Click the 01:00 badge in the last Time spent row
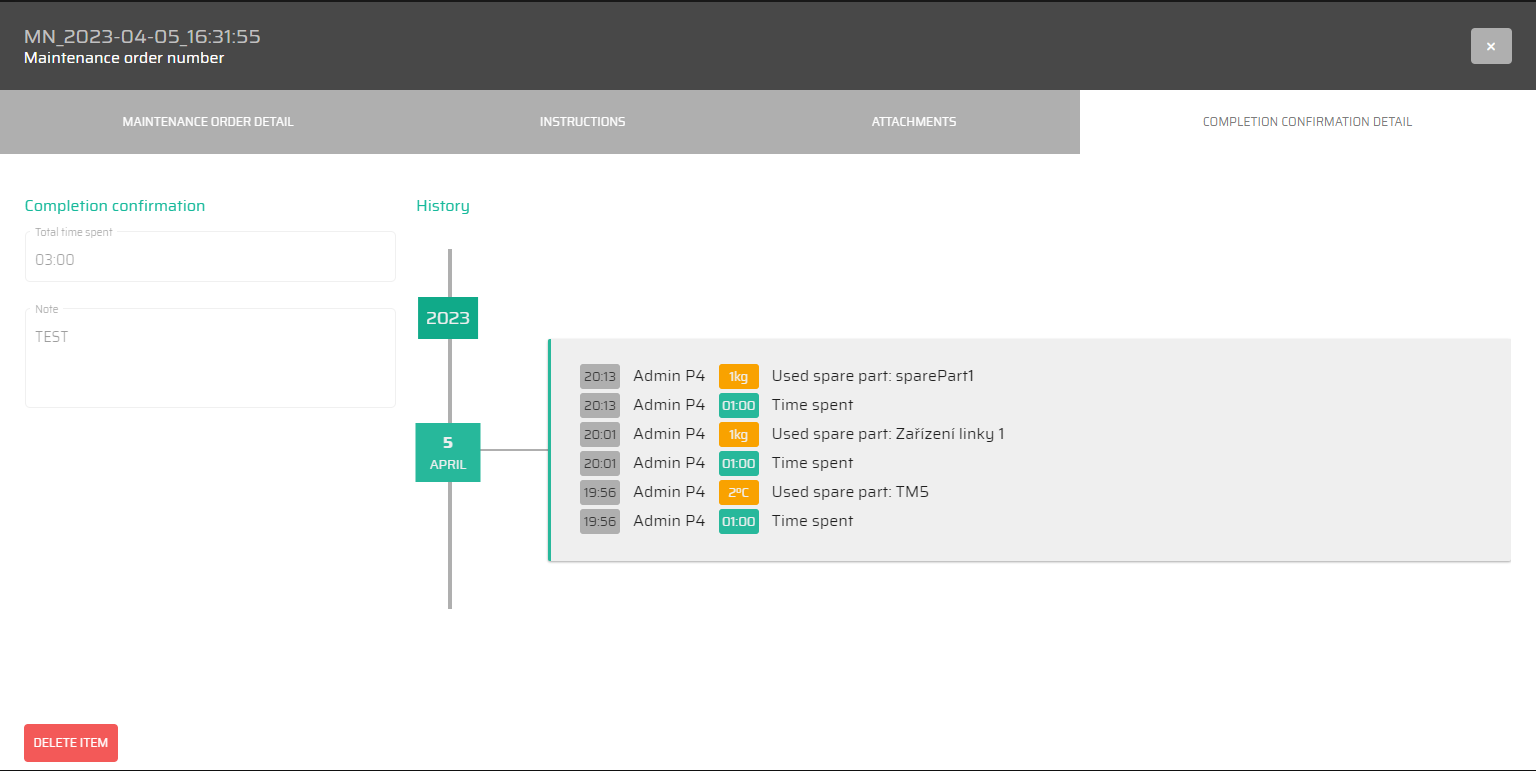Viewport: 1536px width, 771px height. coord(738,522)
